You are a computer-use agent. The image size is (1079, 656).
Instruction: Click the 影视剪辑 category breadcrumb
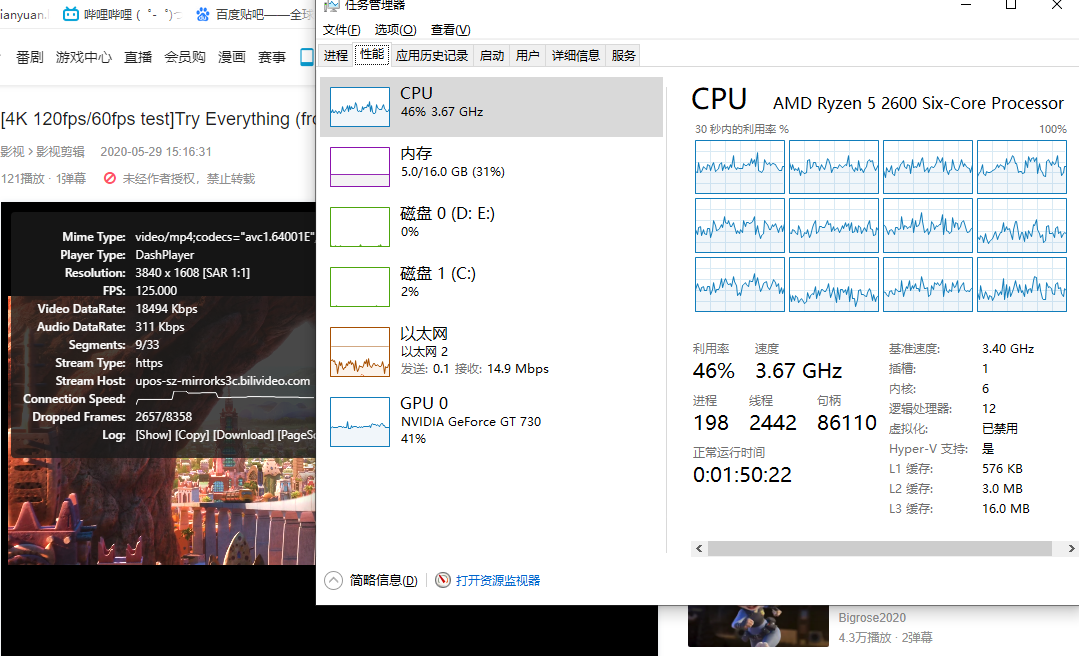[x=61, y=151]
